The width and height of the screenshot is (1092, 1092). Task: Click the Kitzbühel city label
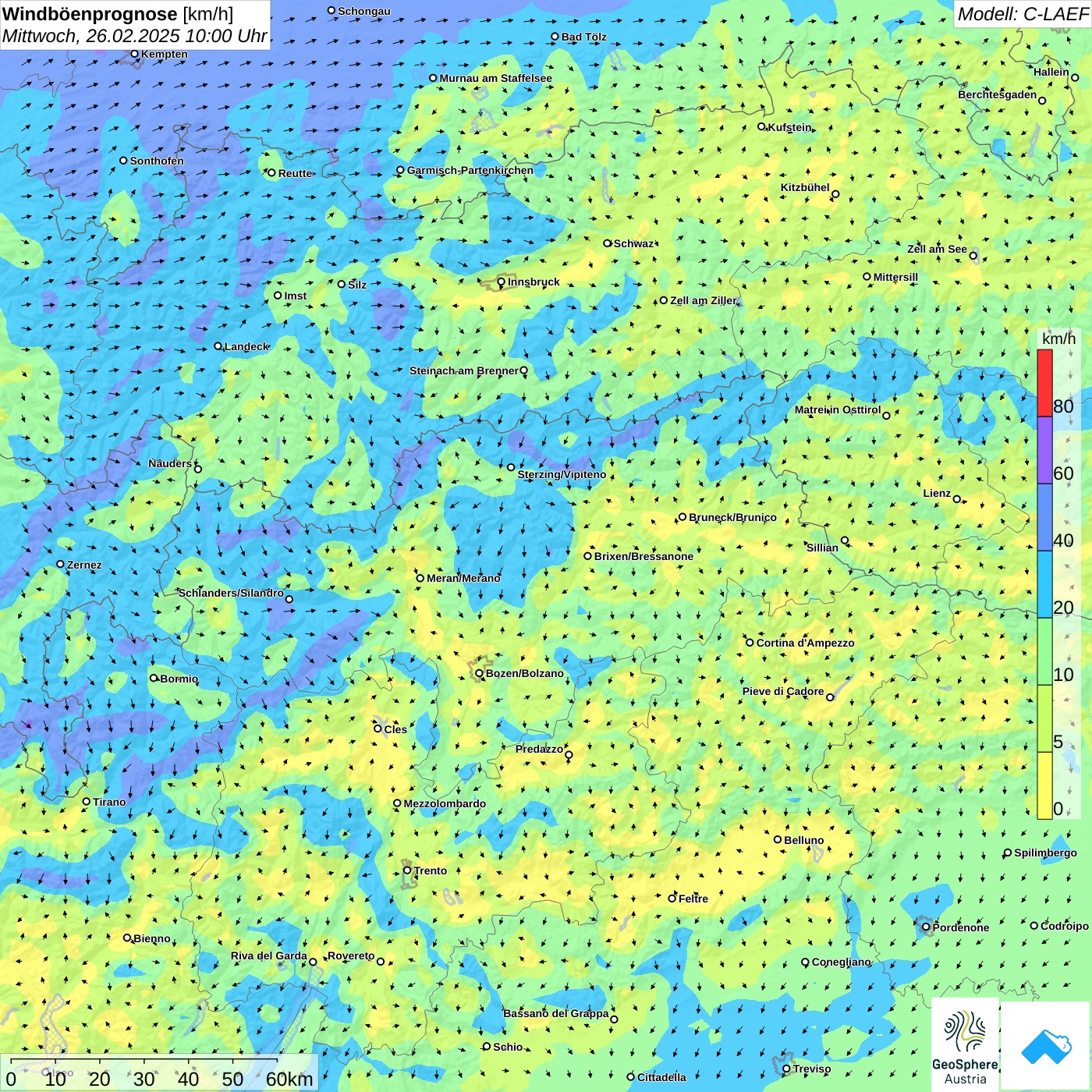click(805, 188)
